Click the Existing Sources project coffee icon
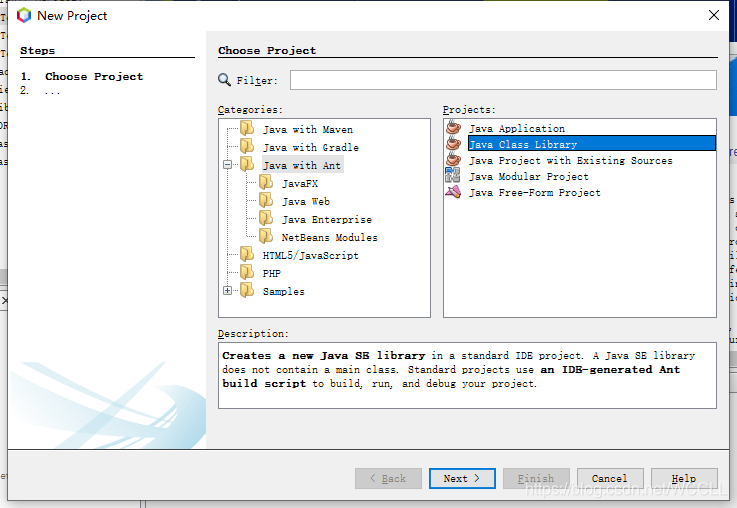The width and height of the screenshot is (737, 508). tap(454, 159)
